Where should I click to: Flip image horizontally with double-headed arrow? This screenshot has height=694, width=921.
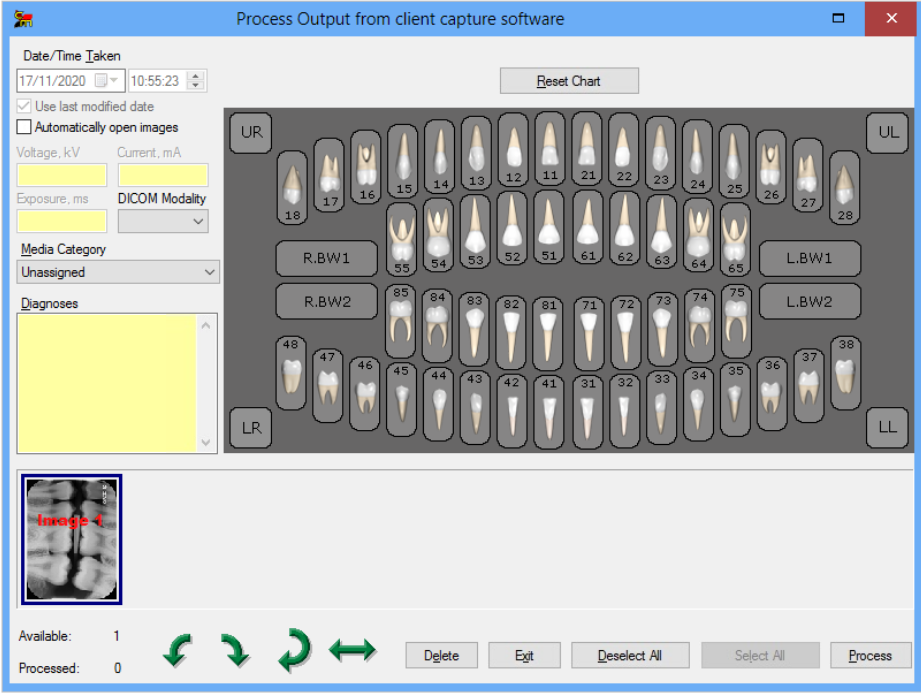pyautogui.click(x=352, y=650)
